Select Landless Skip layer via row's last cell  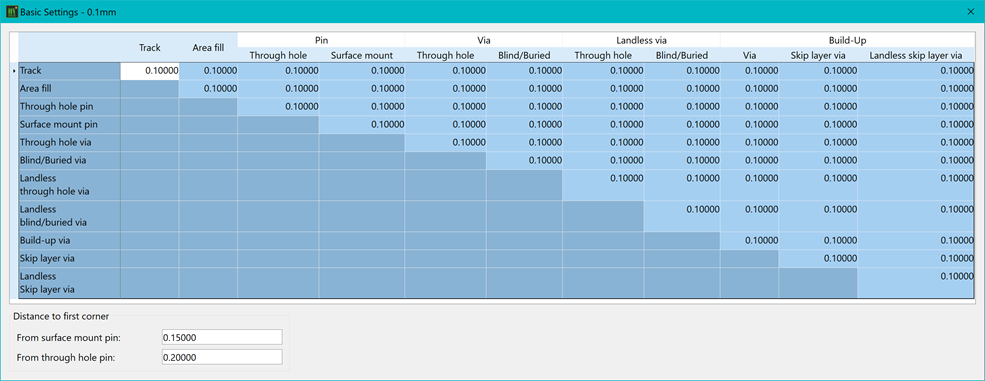tap(916, 282)
